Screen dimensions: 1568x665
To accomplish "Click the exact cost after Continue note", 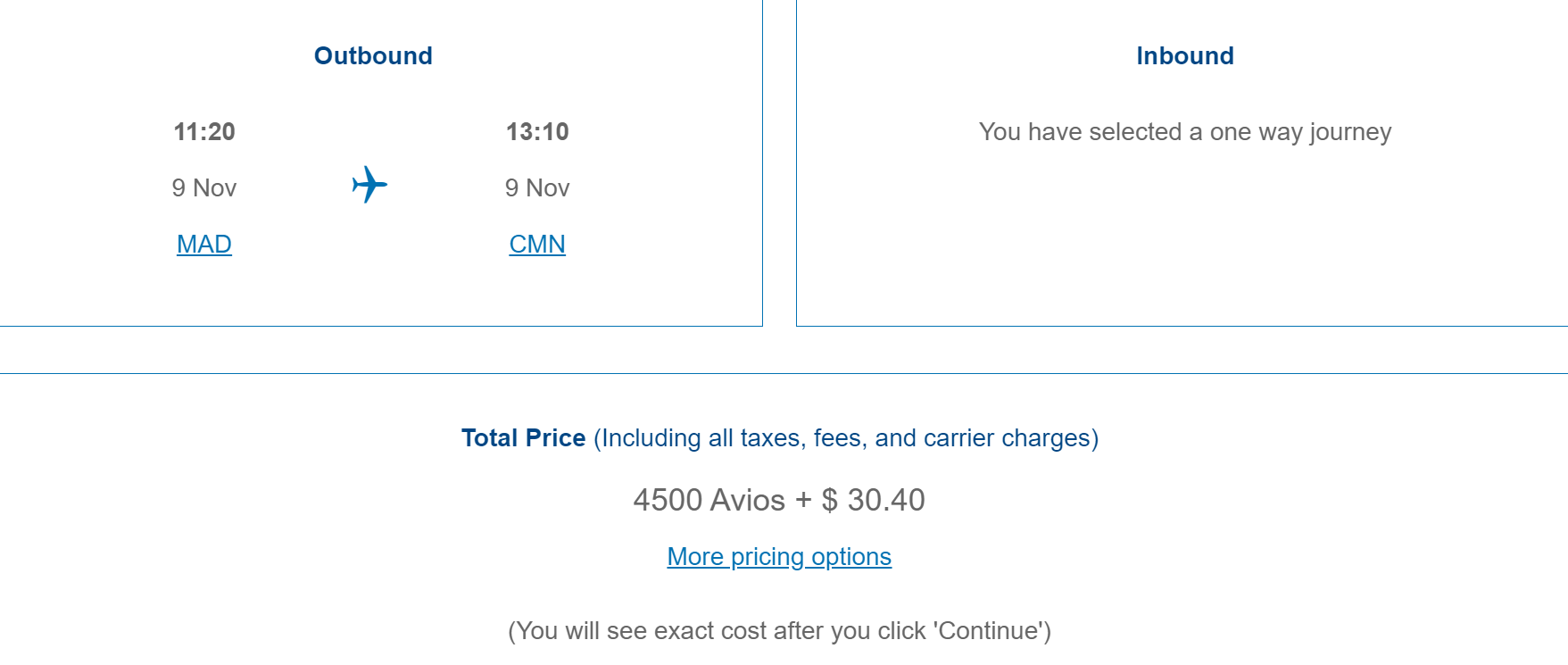I will pyautogui.click(x=779, y=631).
